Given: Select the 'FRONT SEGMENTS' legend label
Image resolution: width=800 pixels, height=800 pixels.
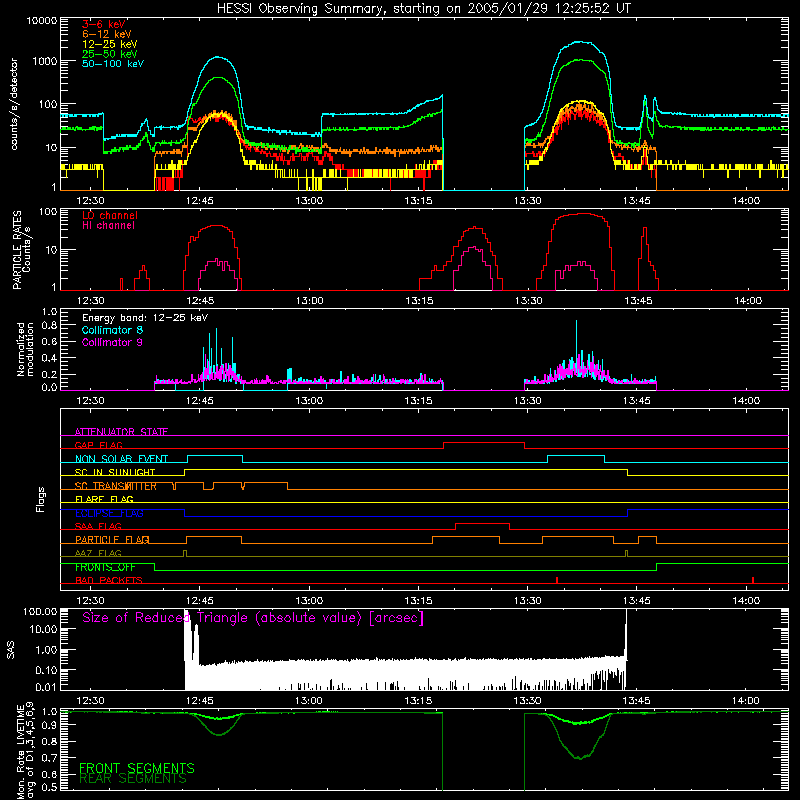Looking at the screenshot, I should [x=137, y=768].
